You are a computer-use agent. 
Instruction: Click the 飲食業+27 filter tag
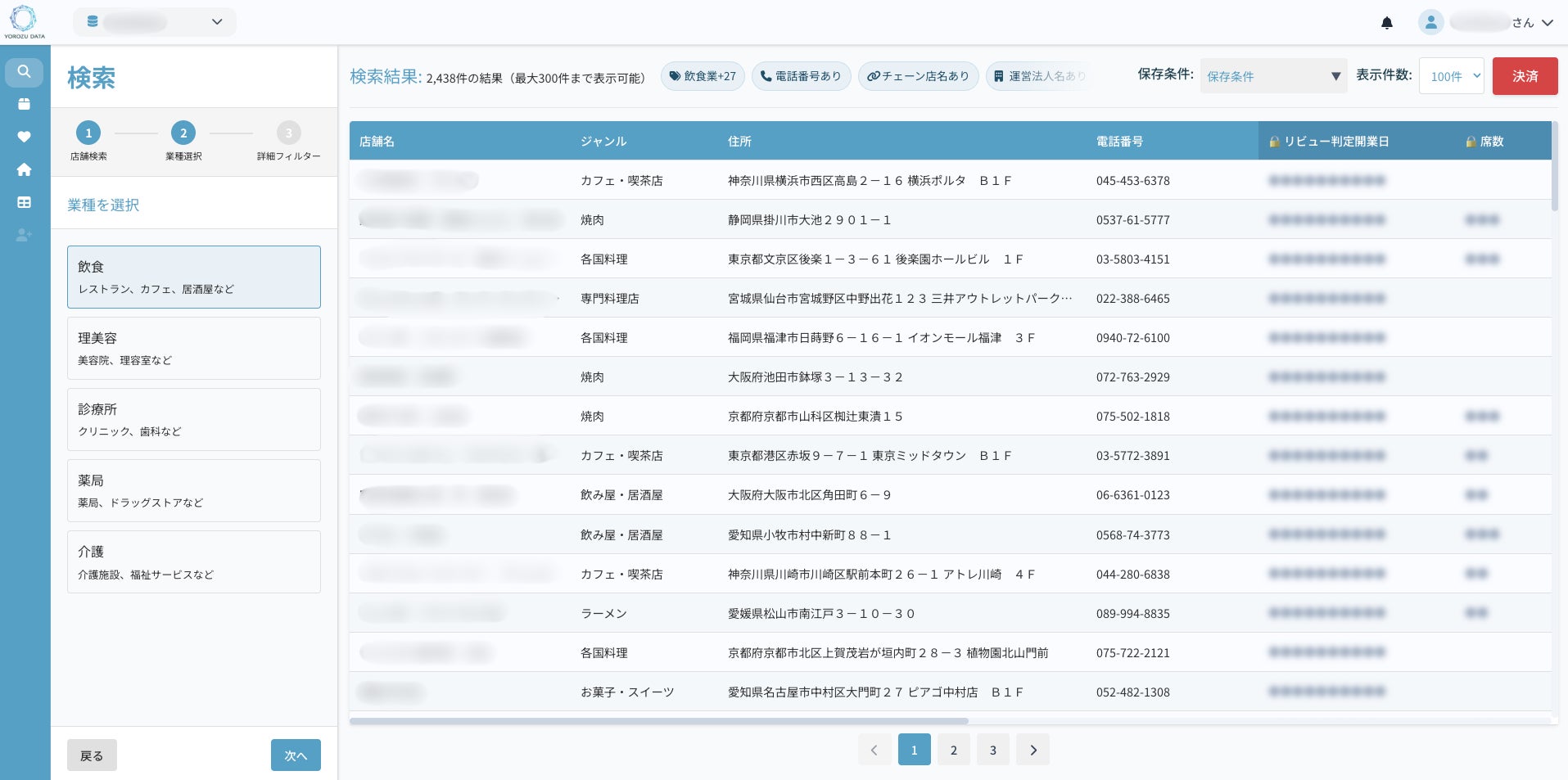coord(703,76)
